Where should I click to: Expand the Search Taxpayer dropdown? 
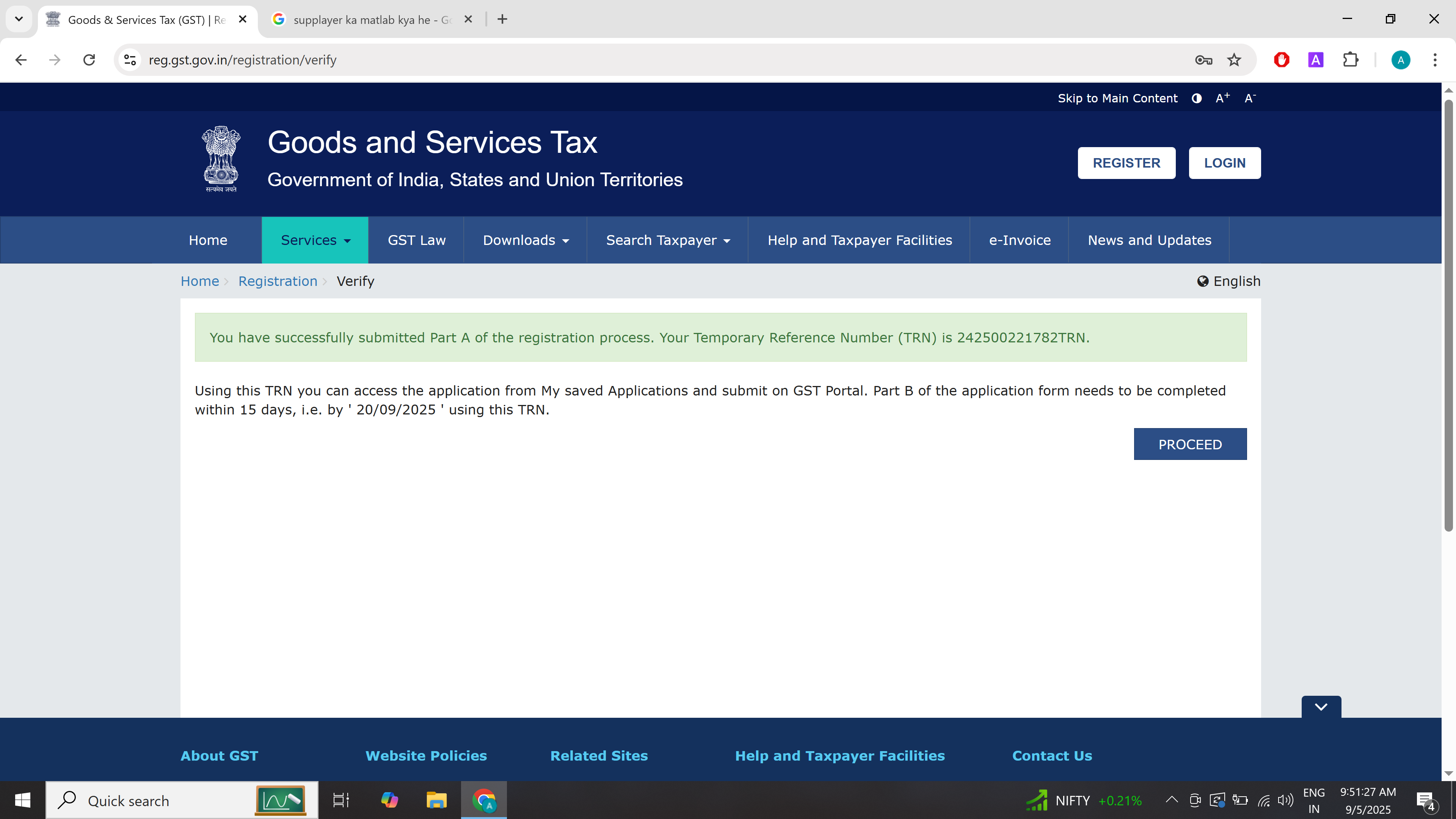coord(667,240)
